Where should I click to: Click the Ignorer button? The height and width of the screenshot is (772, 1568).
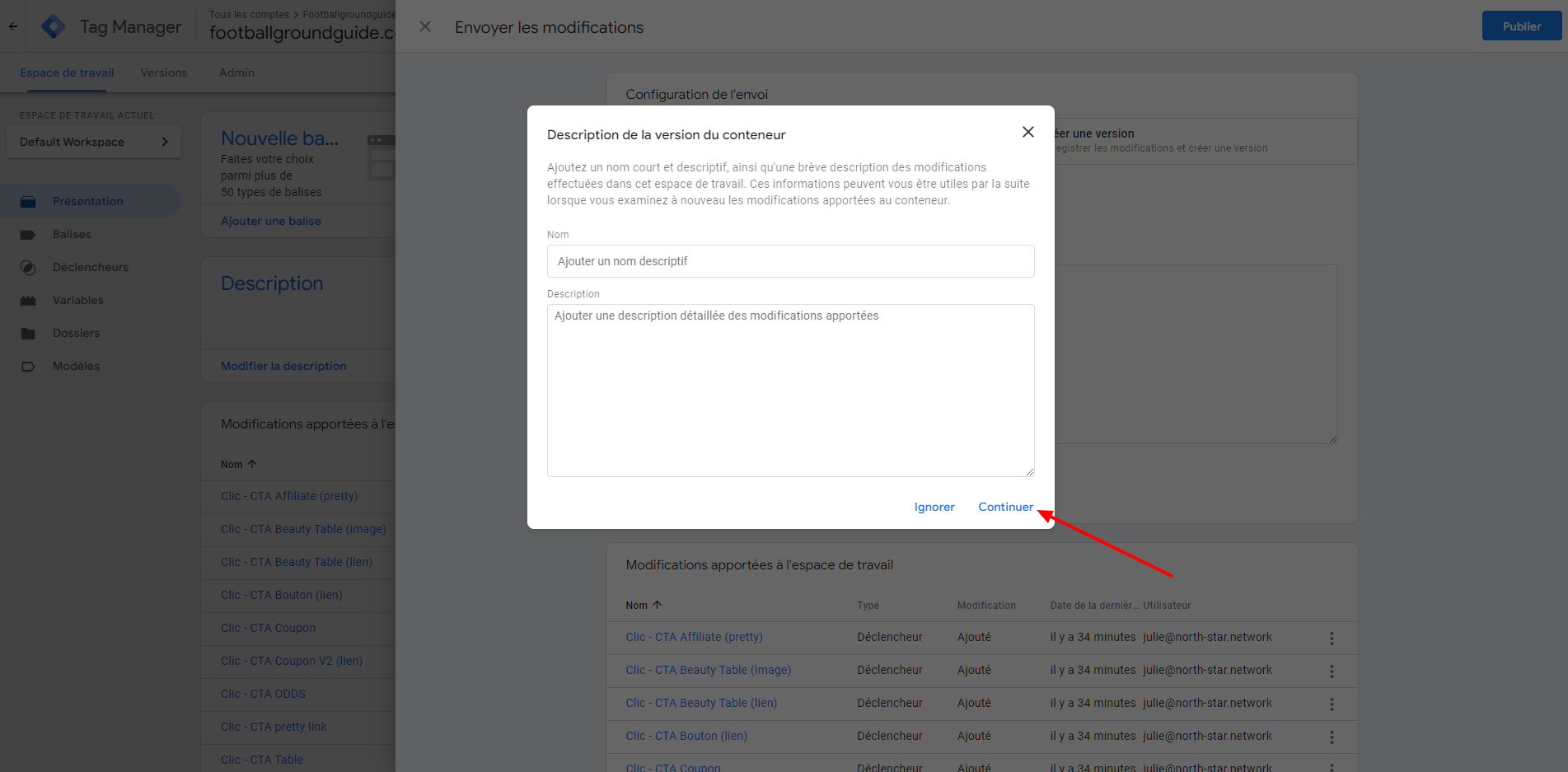point(934,507)
